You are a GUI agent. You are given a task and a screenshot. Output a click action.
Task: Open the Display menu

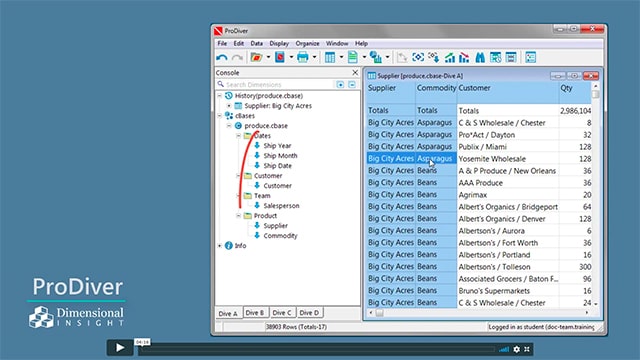(x=279, y=43)
